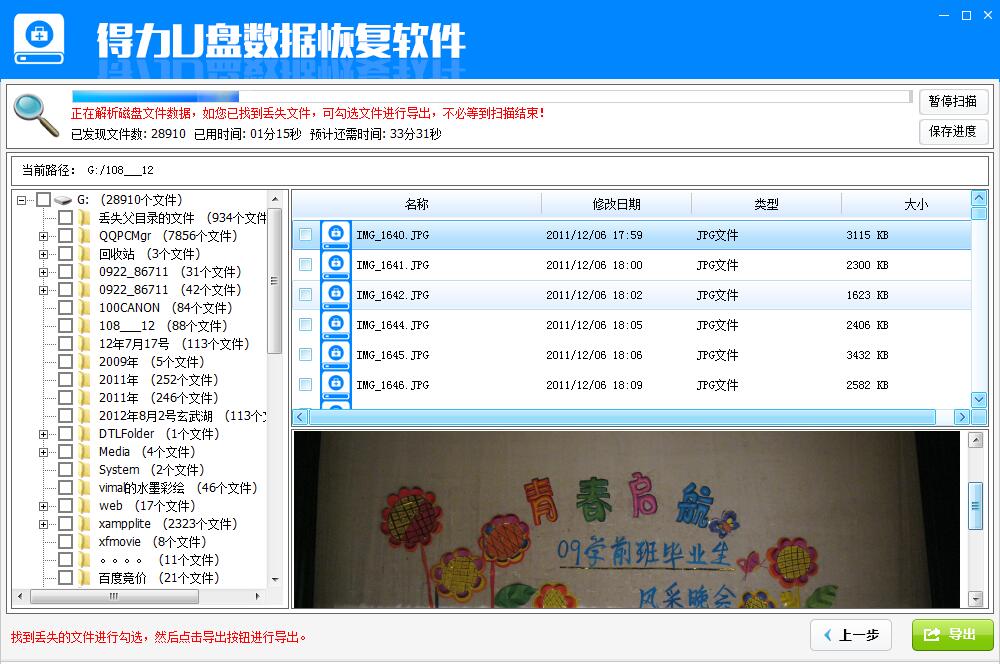Enable the checkbox for IMG_1642.JPG

point(305,292)
